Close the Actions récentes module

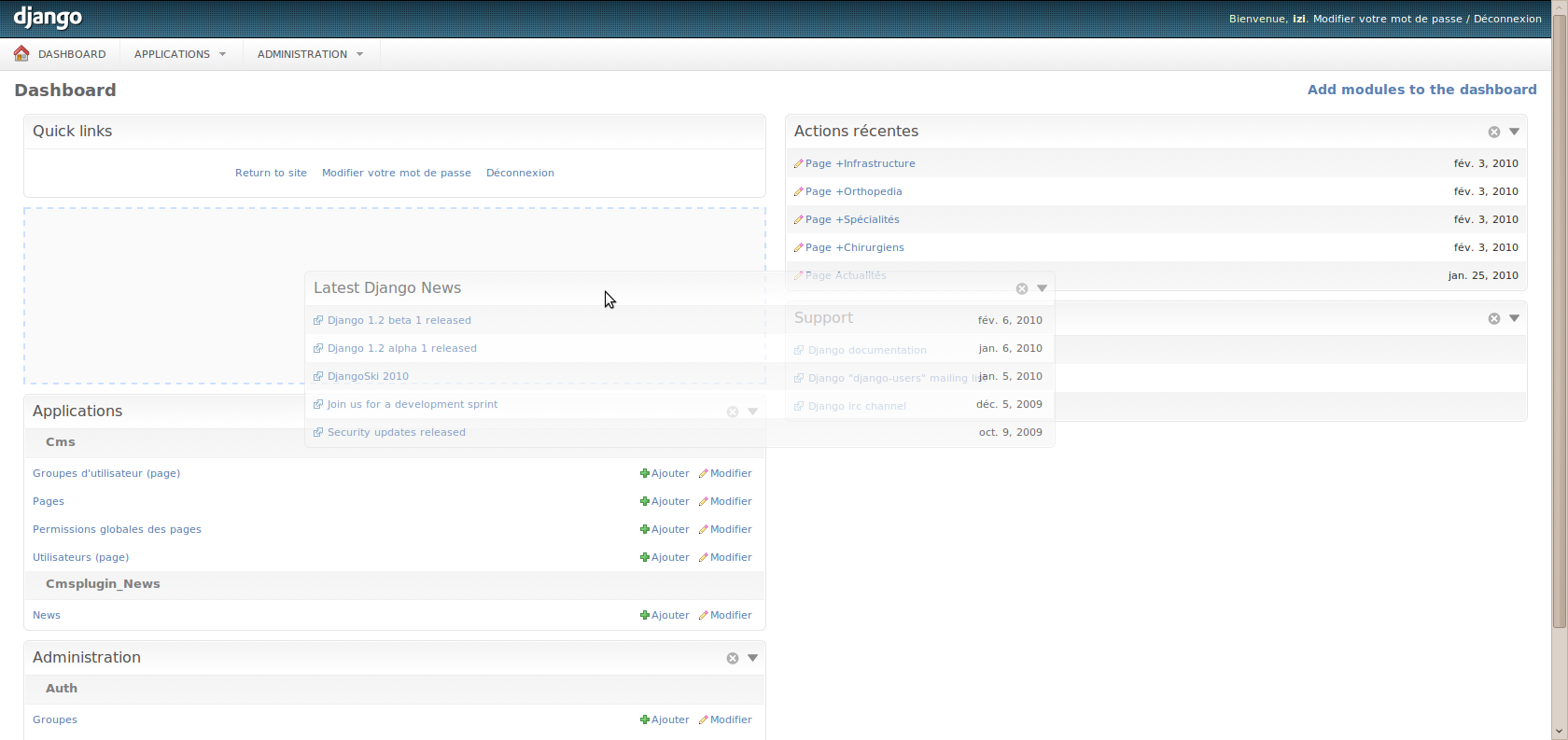point(1494,133)
